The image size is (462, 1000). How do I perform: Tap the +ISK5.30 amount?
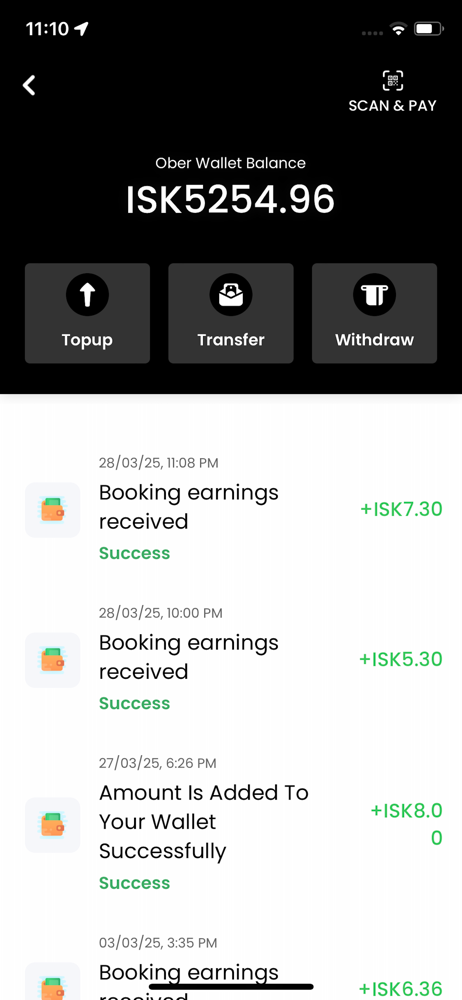pos(401,659)
